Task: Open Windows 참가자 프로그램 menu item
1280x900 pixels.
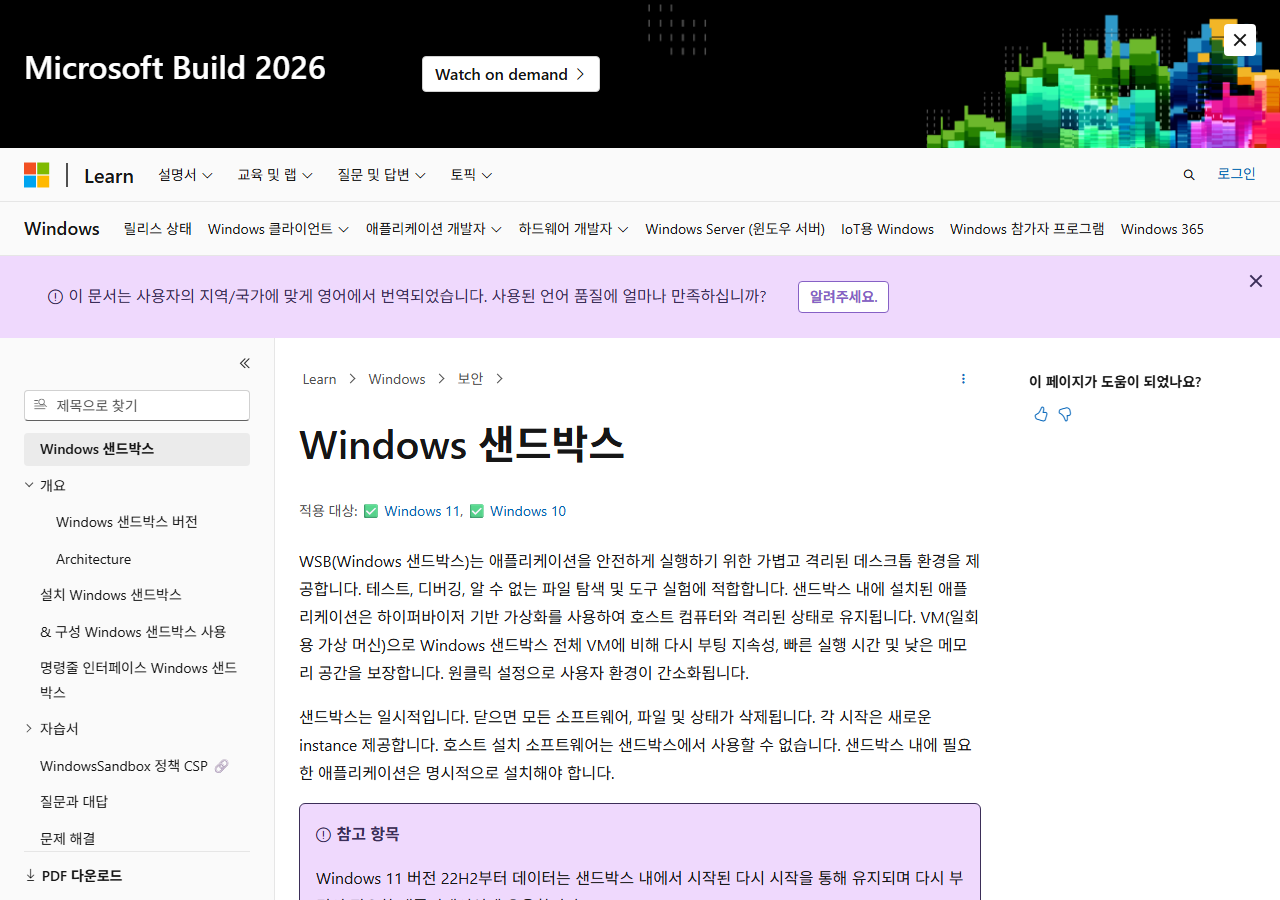Action: 1027,229
